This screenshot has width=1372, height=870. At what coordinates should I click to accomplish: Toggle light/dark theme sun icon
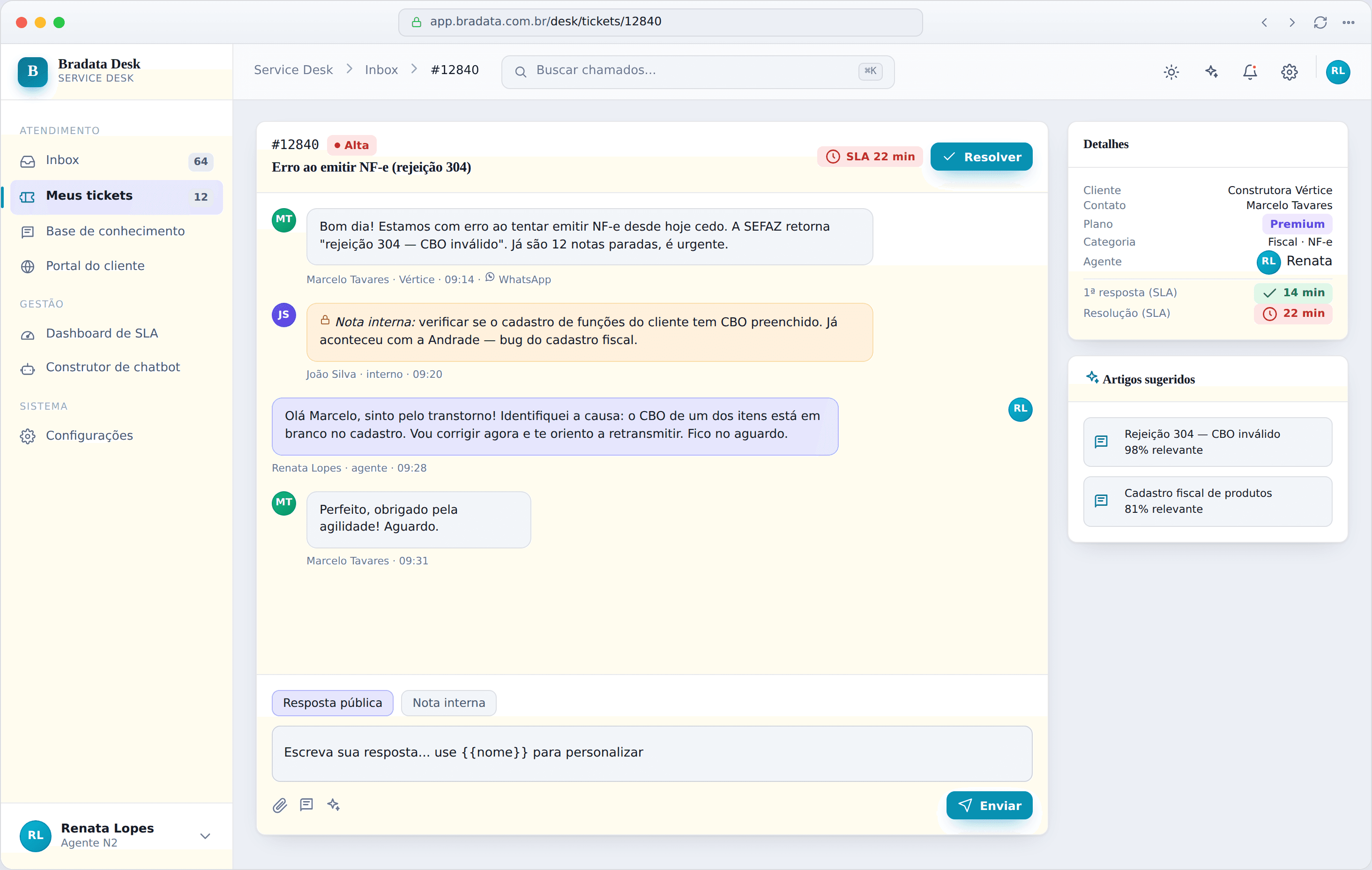[x=1171, y=72]
